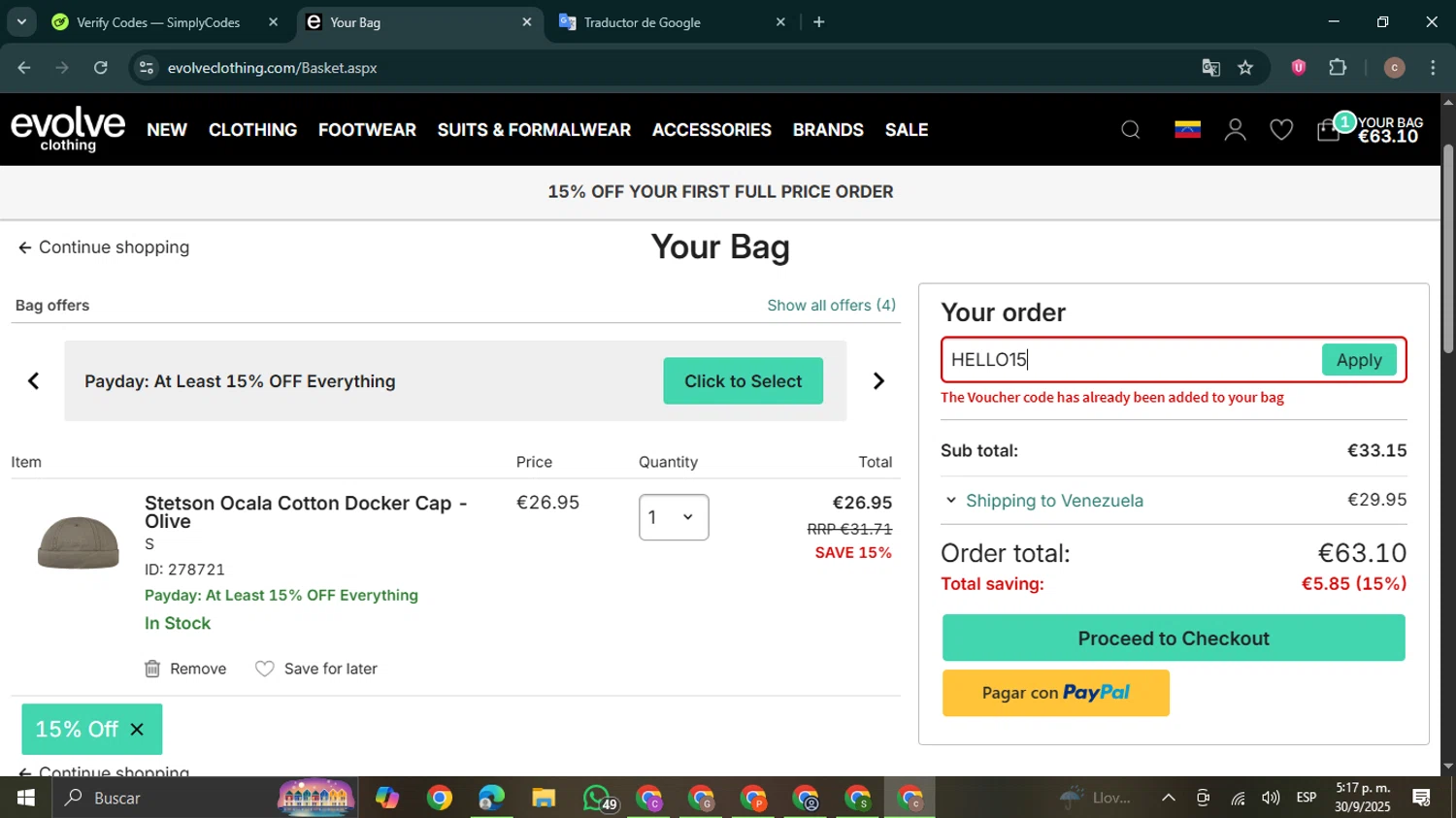Image resolution: width=1456 pixels, height=818 pixels.
Task: Open the taskbar clock and date
Action: click(1363, 798)
